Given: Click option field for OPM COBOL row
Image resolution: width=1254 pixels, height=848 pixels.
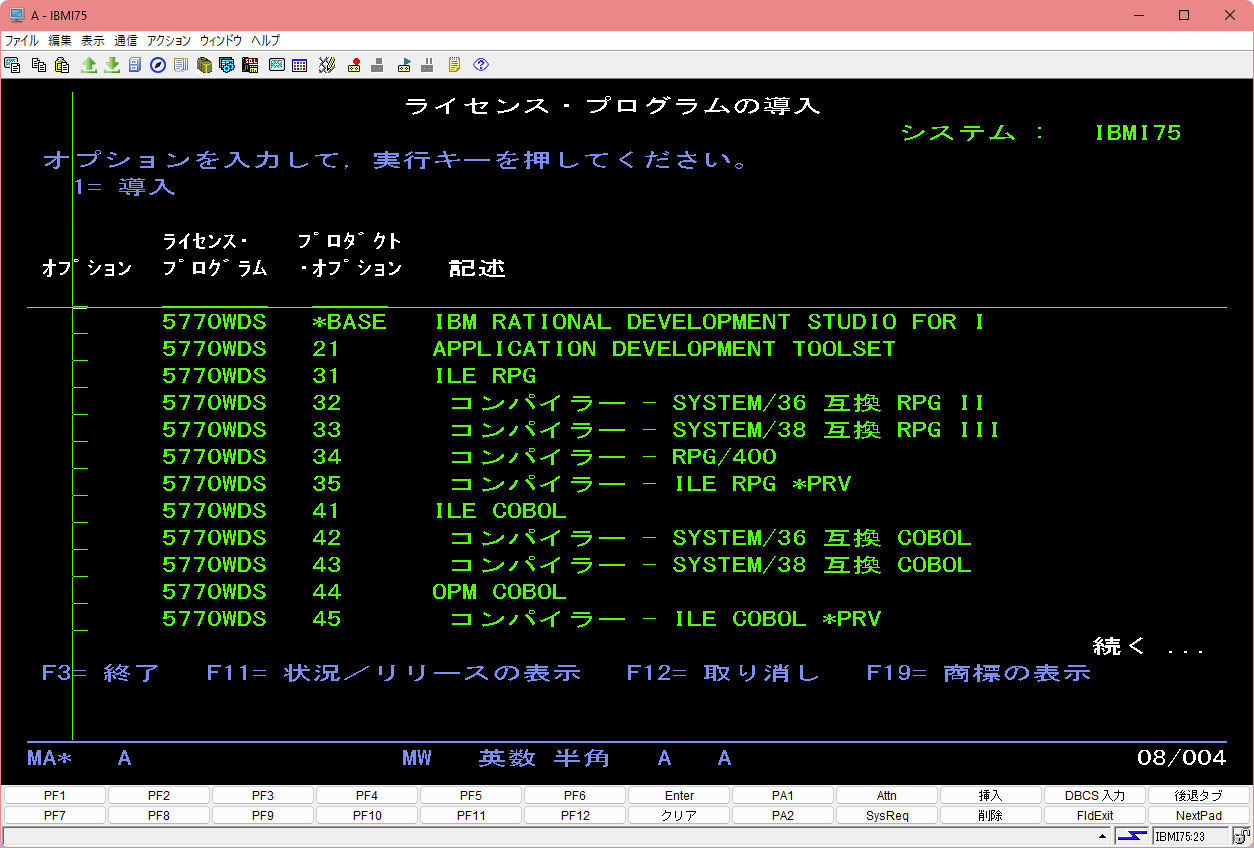Looking at the screenshot, I should (x=80, y=592).
